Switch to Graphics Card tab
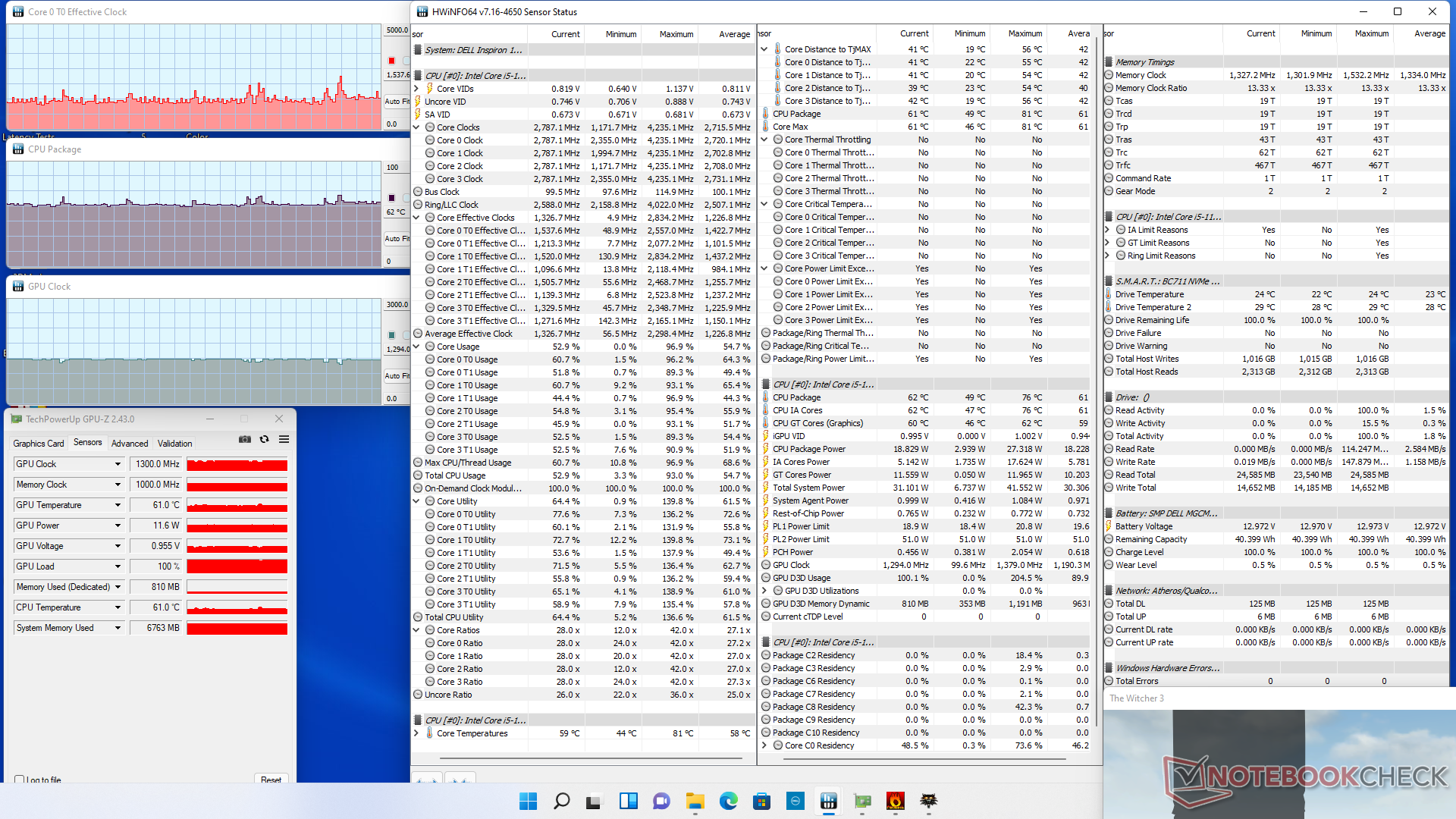 click(x=39, y=444)
